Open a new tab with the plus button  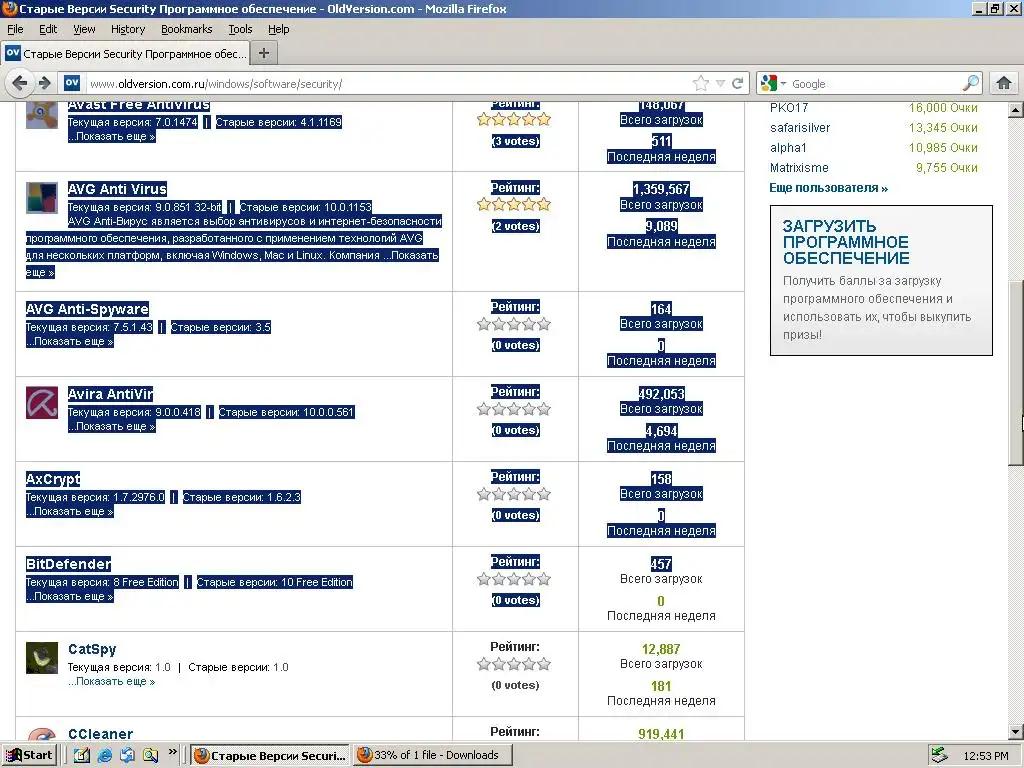point(264,53)
